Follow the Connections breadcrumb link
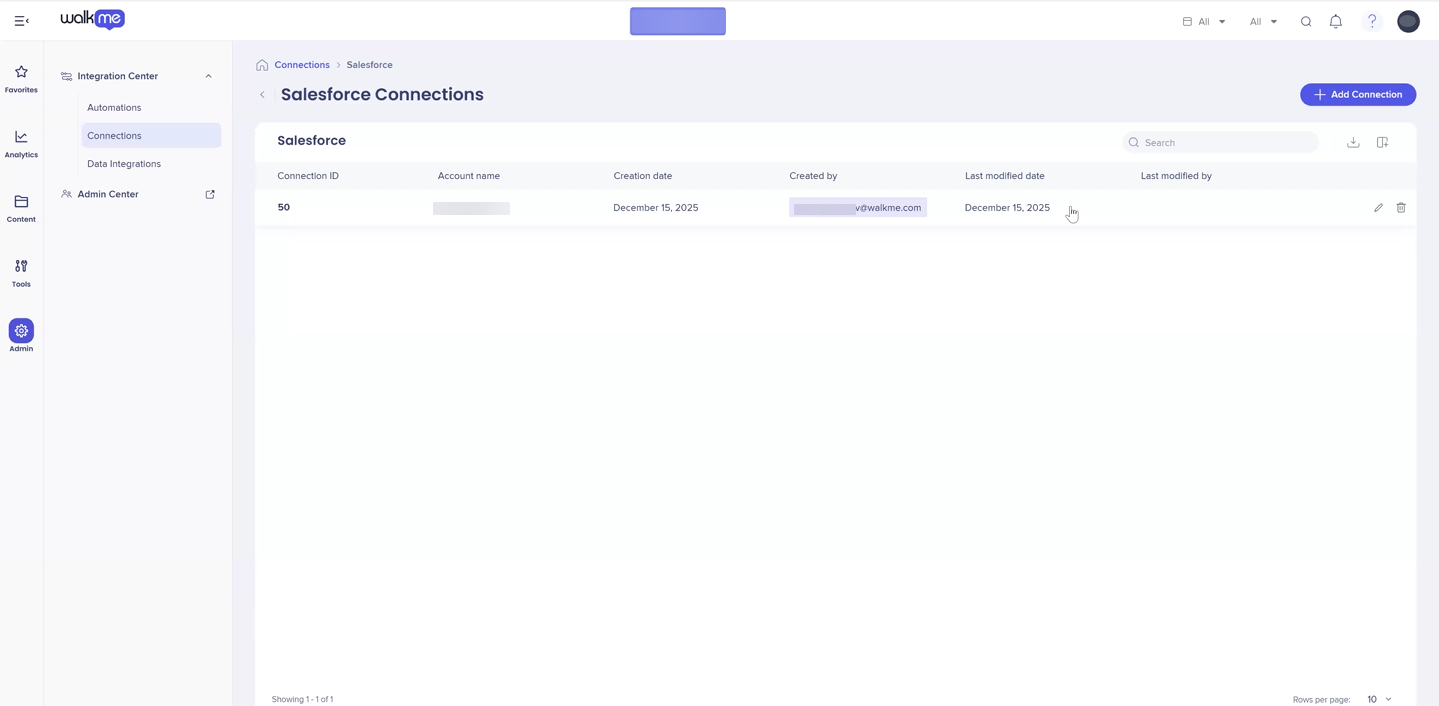The height and width of the screenshot is (706, 1439). (x=302, y=65)
